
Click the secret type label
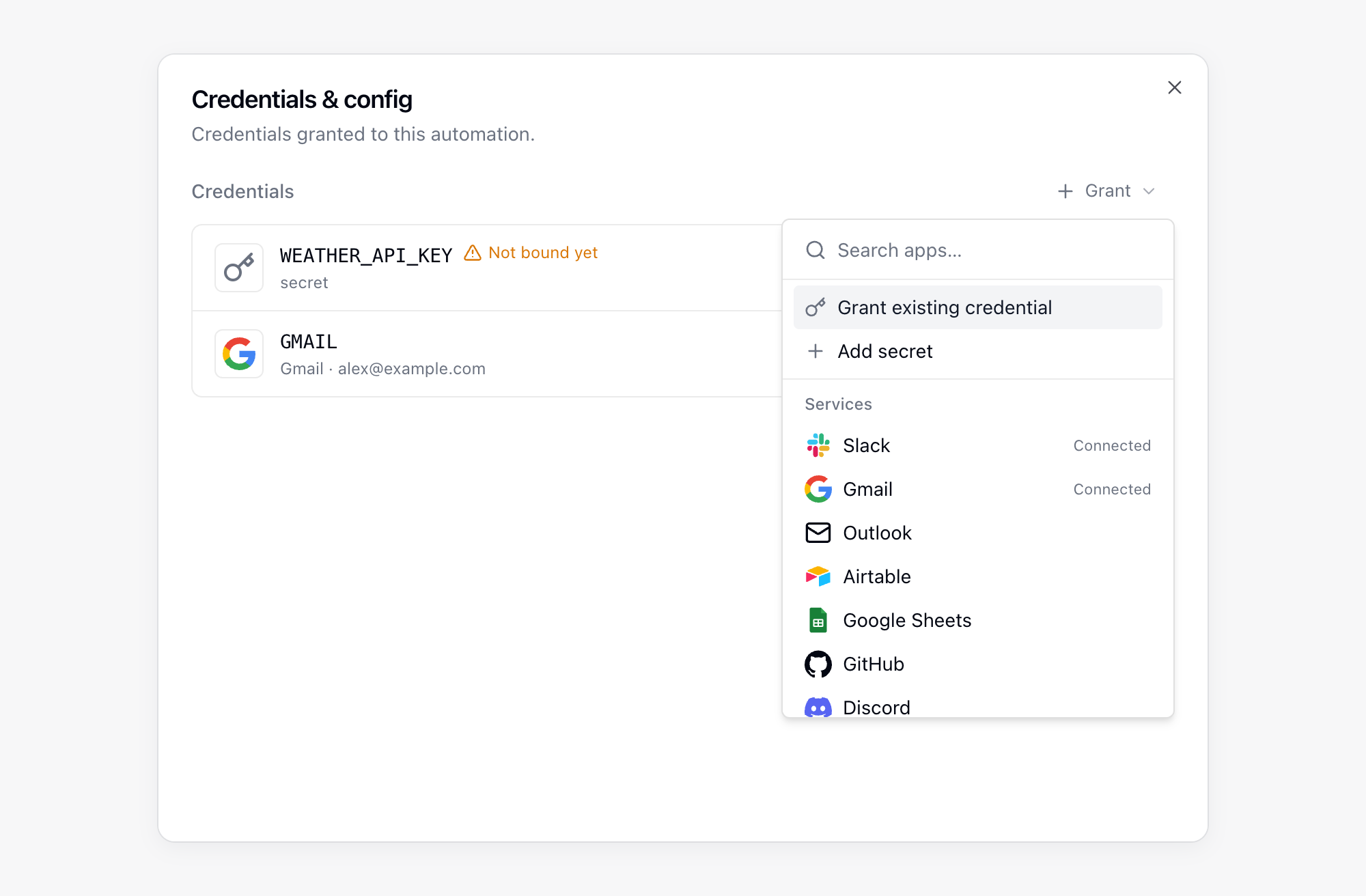[x=304, y=283]
